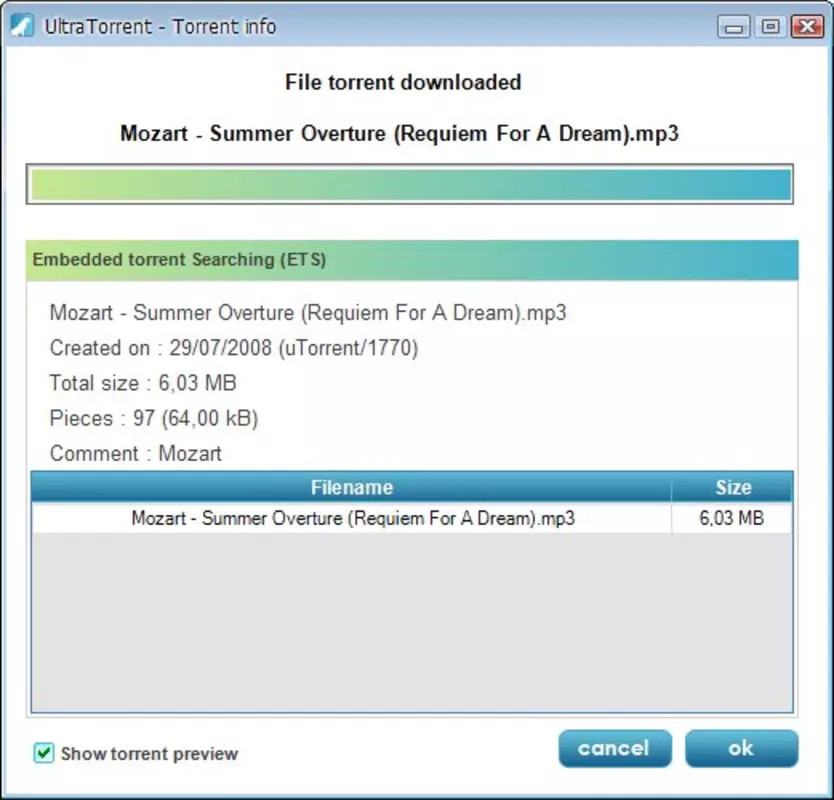Toggle the Show torrent preview checkbox
834x800 pixels.
[44, 753]
